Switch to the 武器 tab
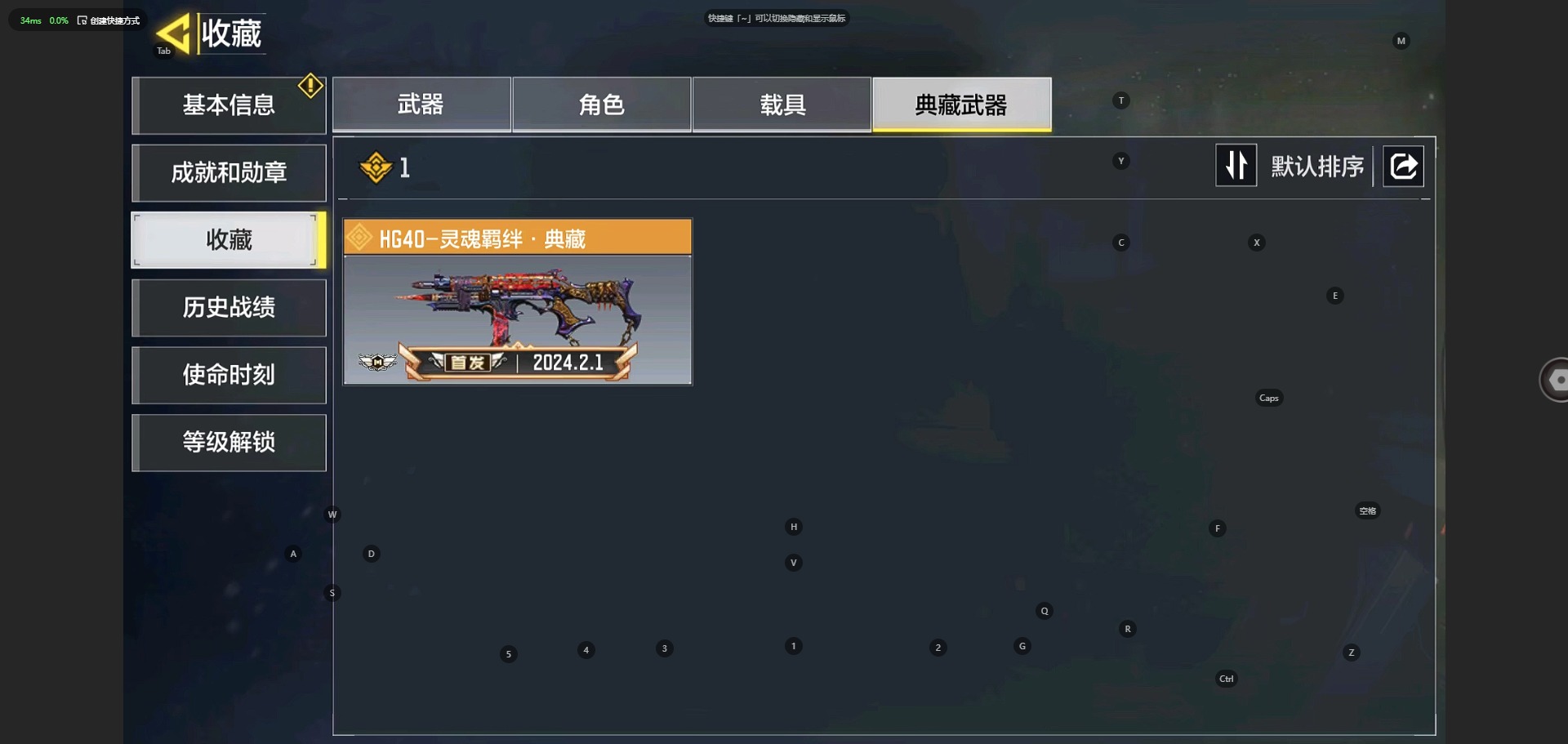 (x=421, y=105)
